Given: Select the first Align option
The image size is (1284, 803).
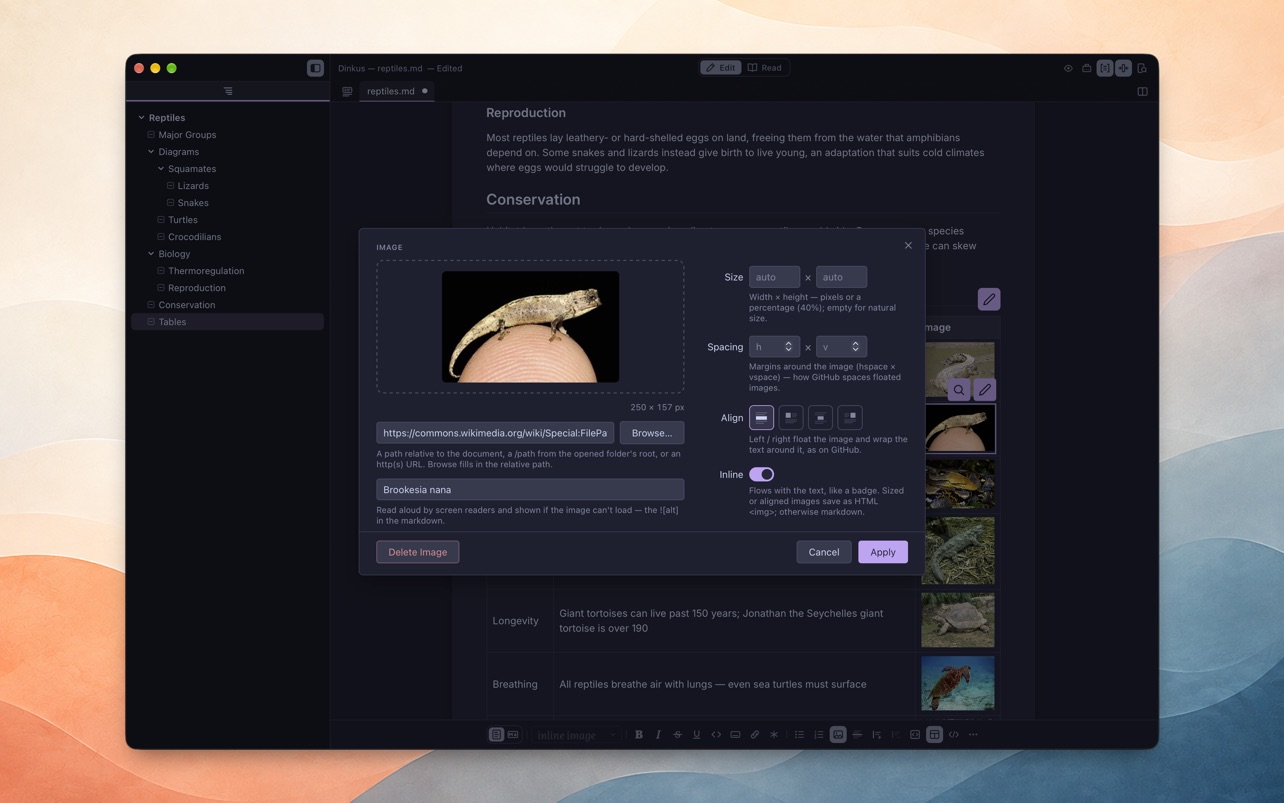Looking at the screenshot, I should pos(761,417).
